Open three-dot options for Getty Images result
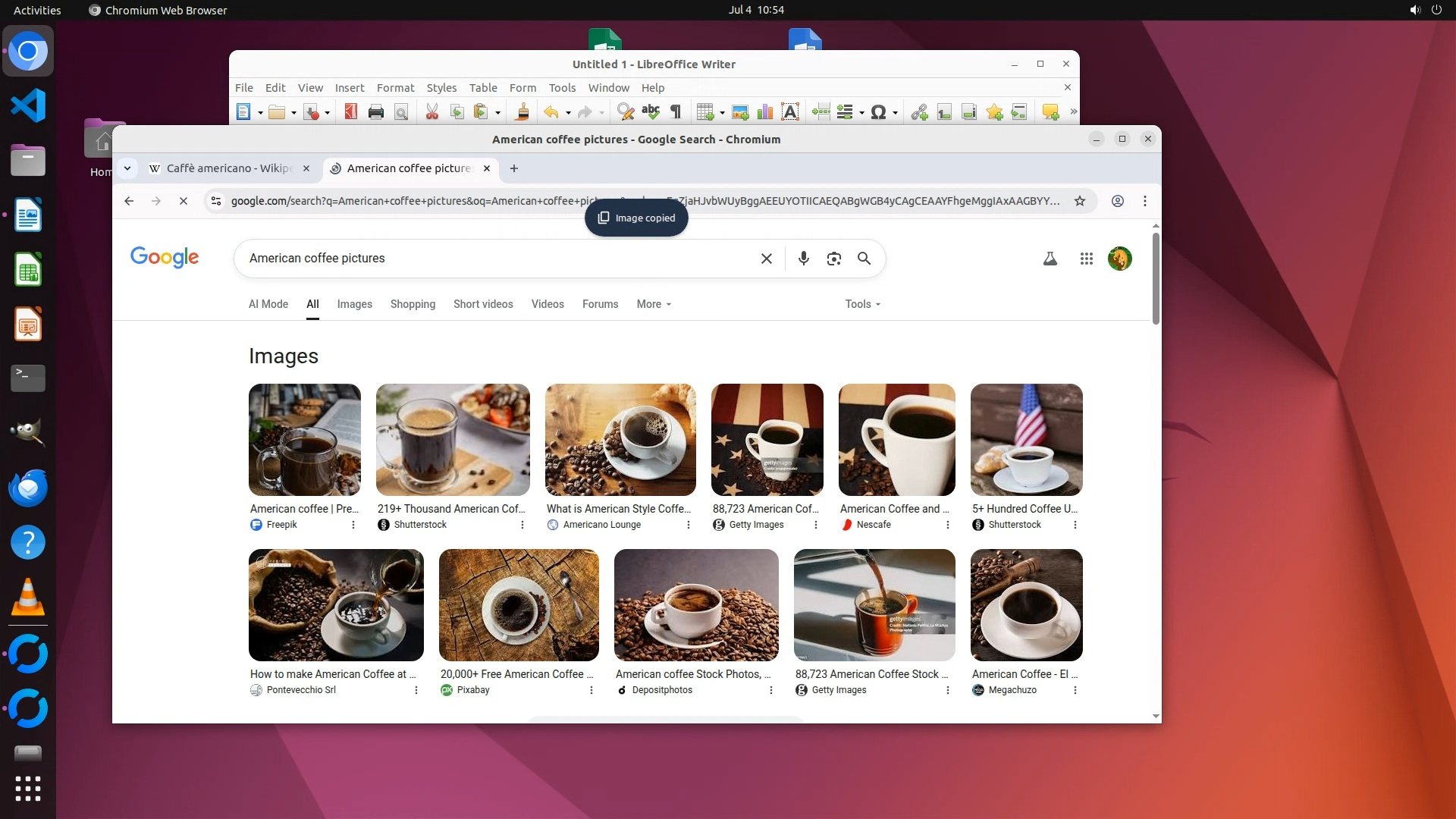Viewport: 1456px width, 819px height. pos(816,525)
